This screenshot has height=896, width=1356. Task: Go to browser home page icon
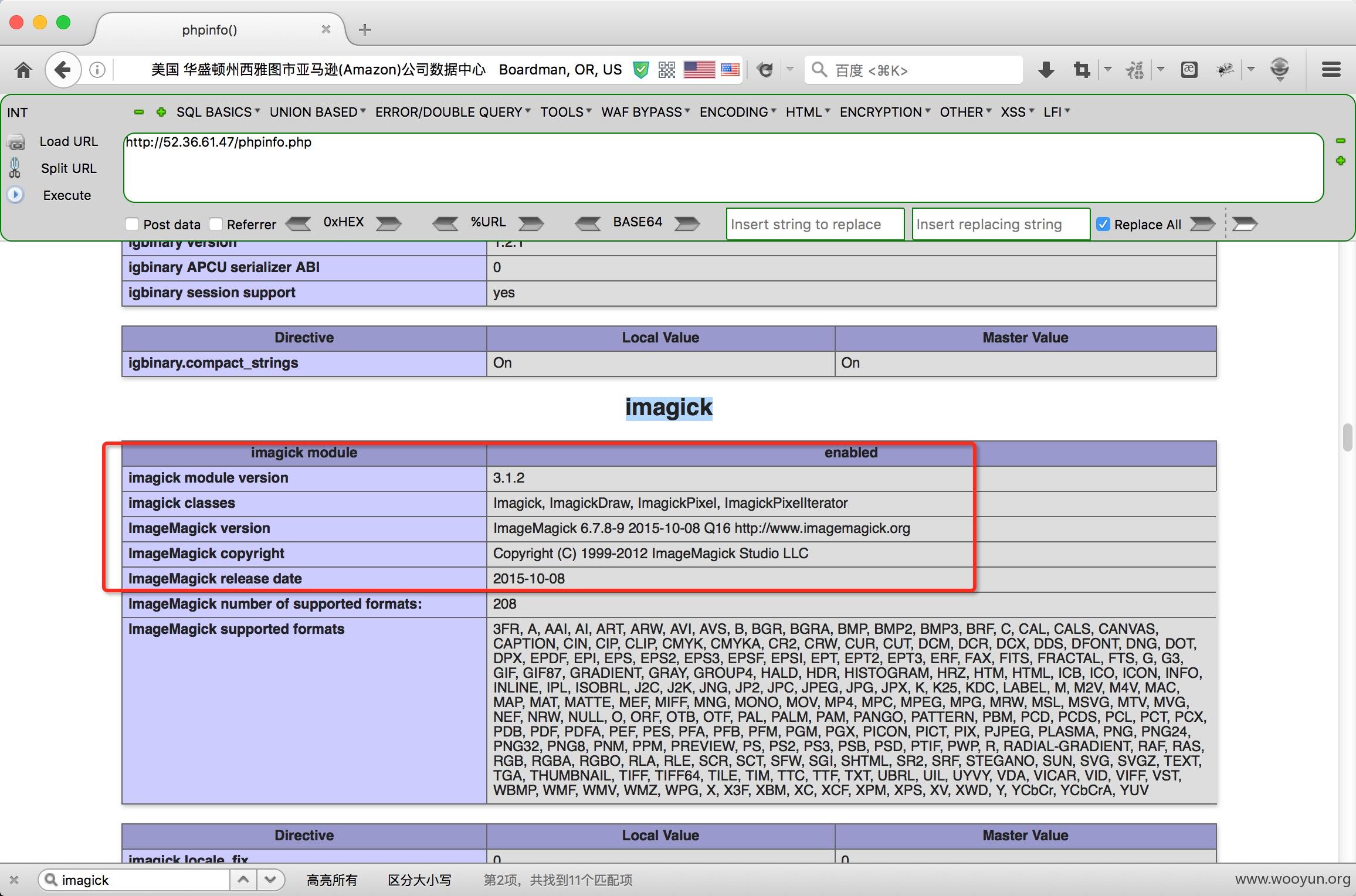pos(23,70)
